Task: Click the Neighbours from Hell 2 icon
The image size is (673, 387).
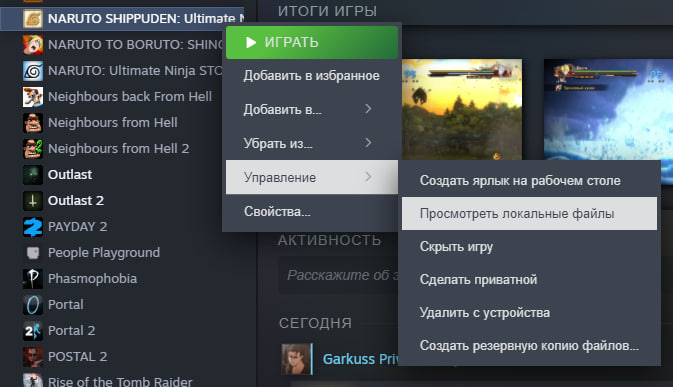Action: (x=33, y=148)
